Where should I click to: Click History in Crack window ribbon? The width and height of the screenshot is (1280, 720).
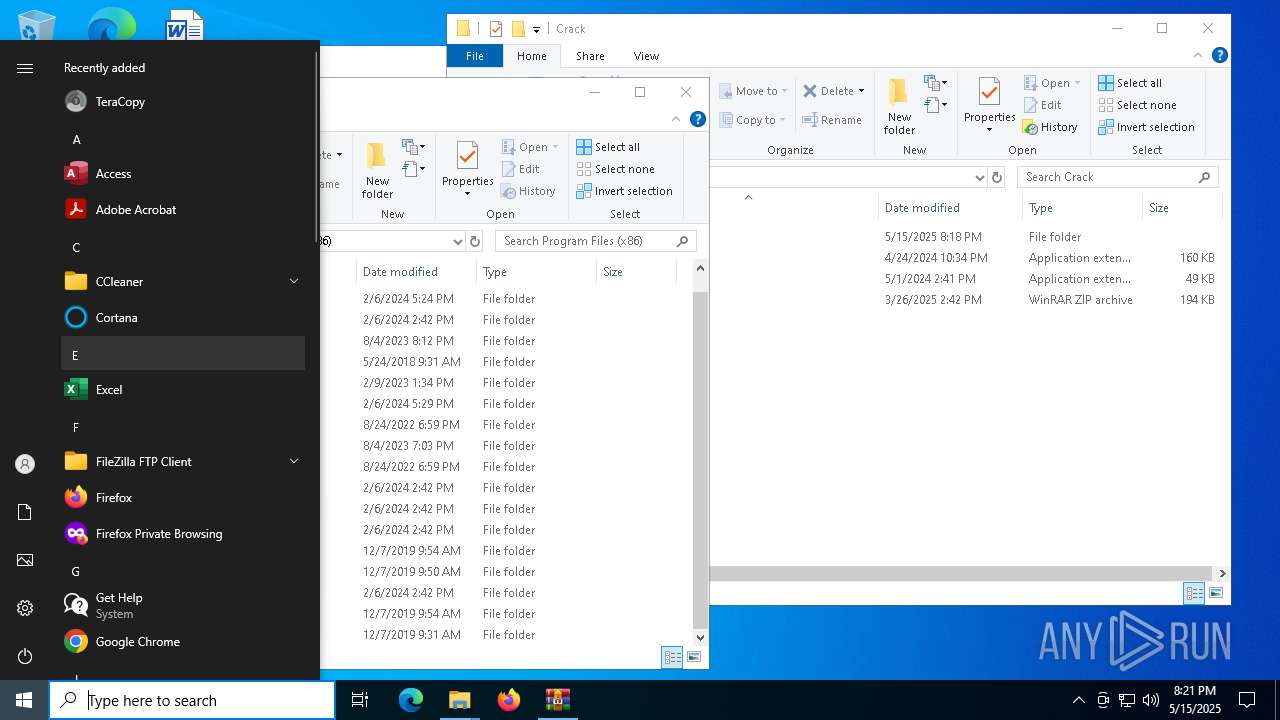pos(1050,127)
